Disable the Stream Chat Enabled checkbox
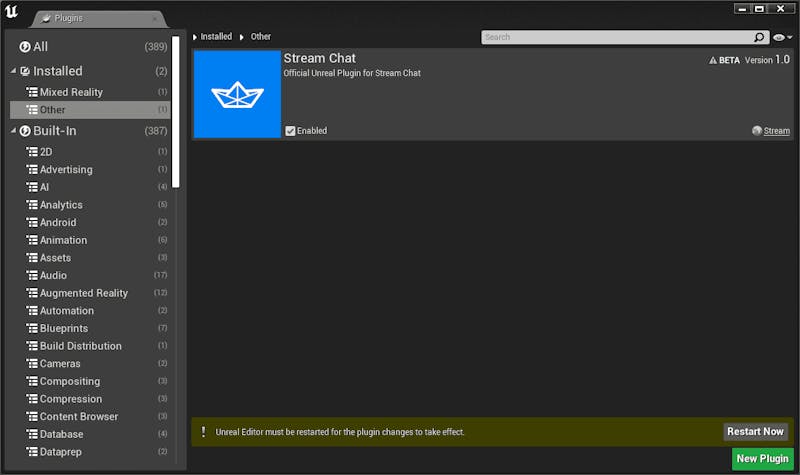The image size is (800, 475). (290, 131)
